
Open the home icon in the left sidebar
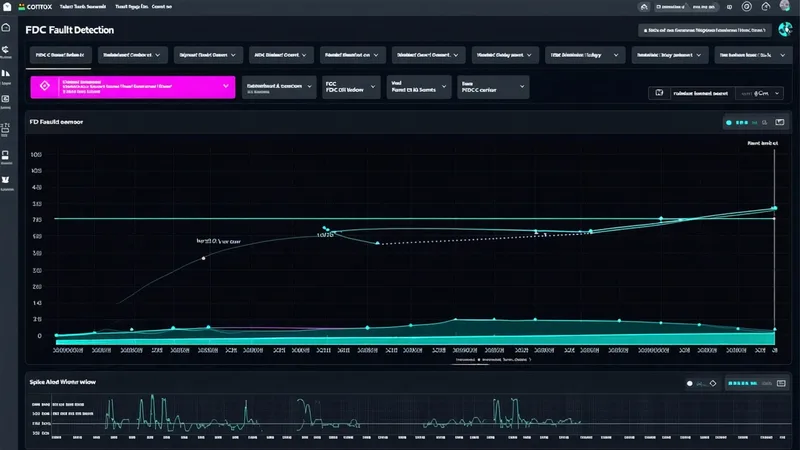6,28
